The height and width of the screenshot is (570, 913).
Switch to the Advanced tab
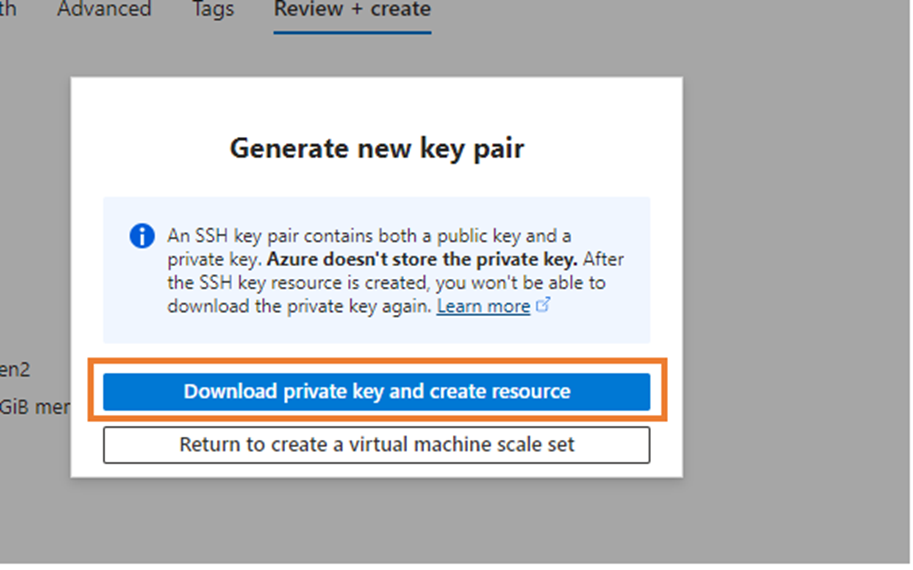pos(104,10)
